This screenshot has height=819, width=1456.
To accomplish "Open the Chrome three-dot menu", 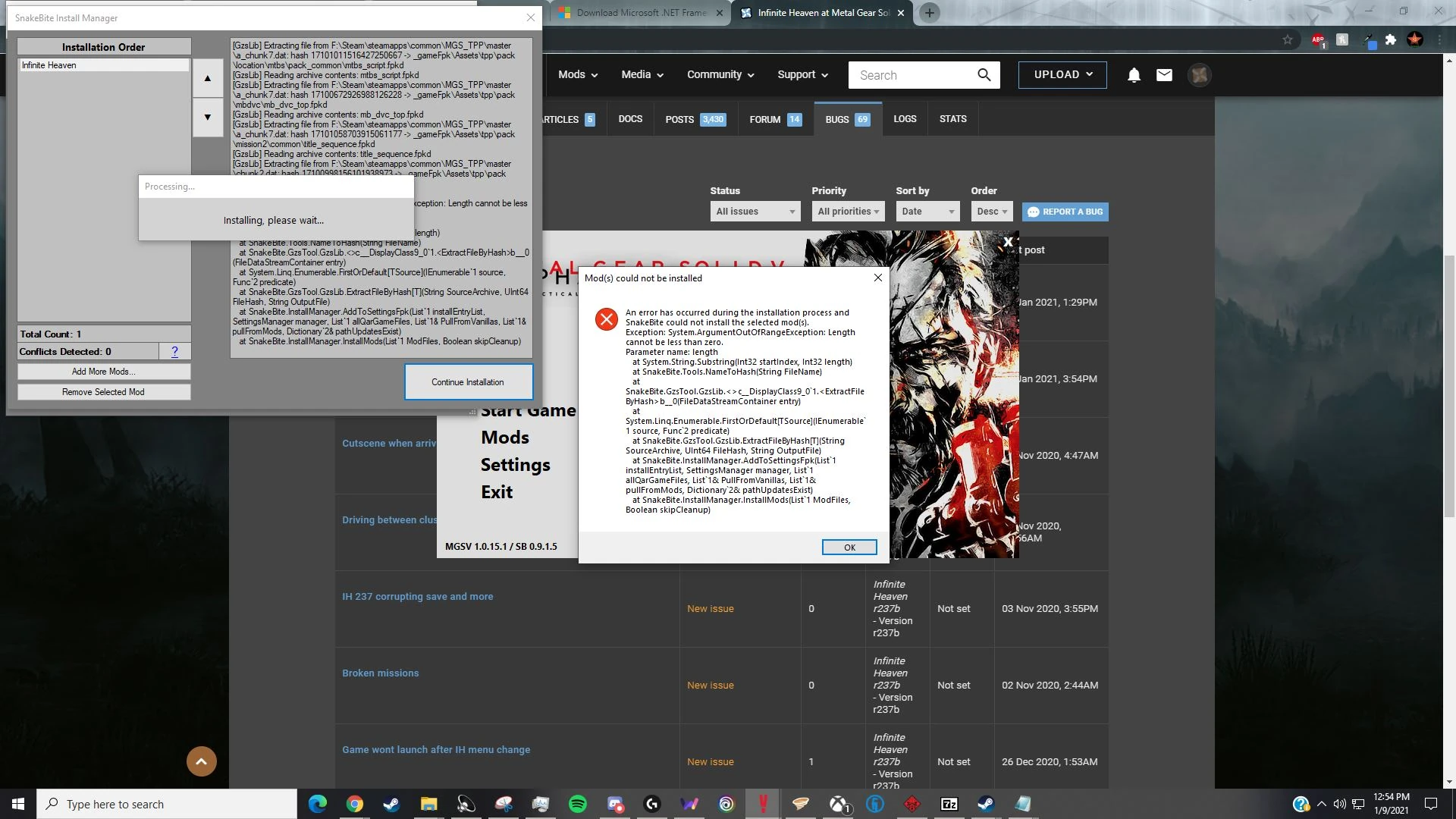I will 1439,39.
